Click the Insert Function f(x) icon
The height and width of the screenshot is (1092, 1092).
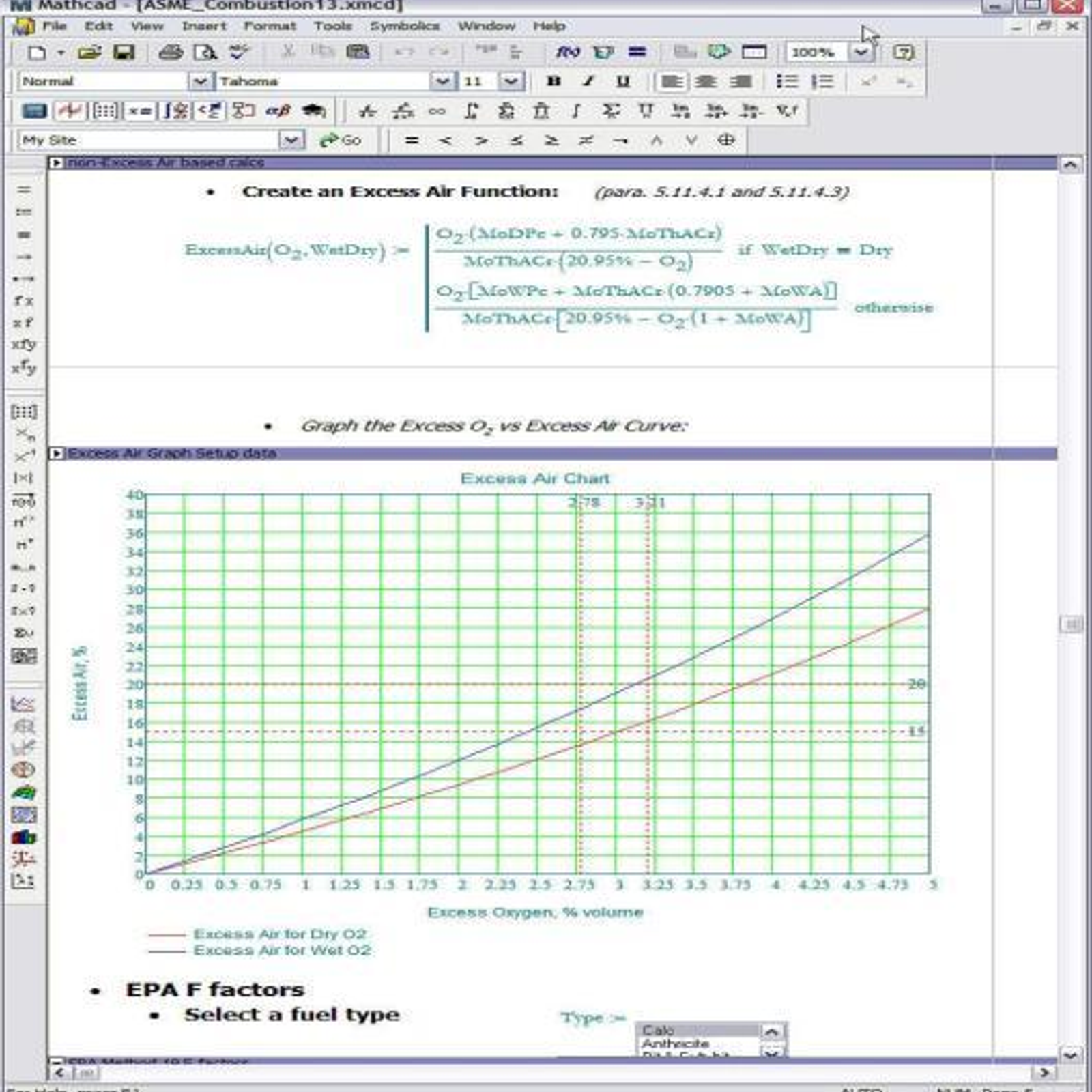568,53
